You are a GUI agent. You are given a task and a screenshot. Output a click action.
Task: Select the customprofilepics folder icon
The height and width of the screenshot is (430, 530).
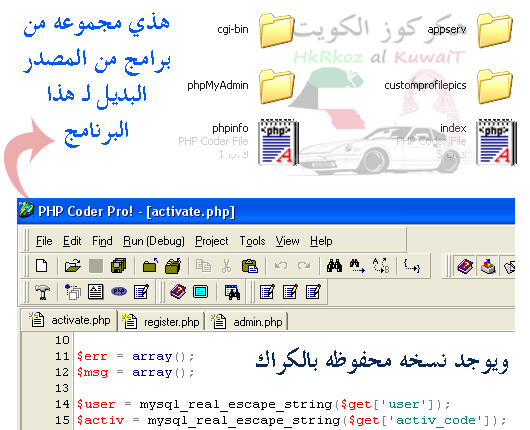tap(495, 86)
